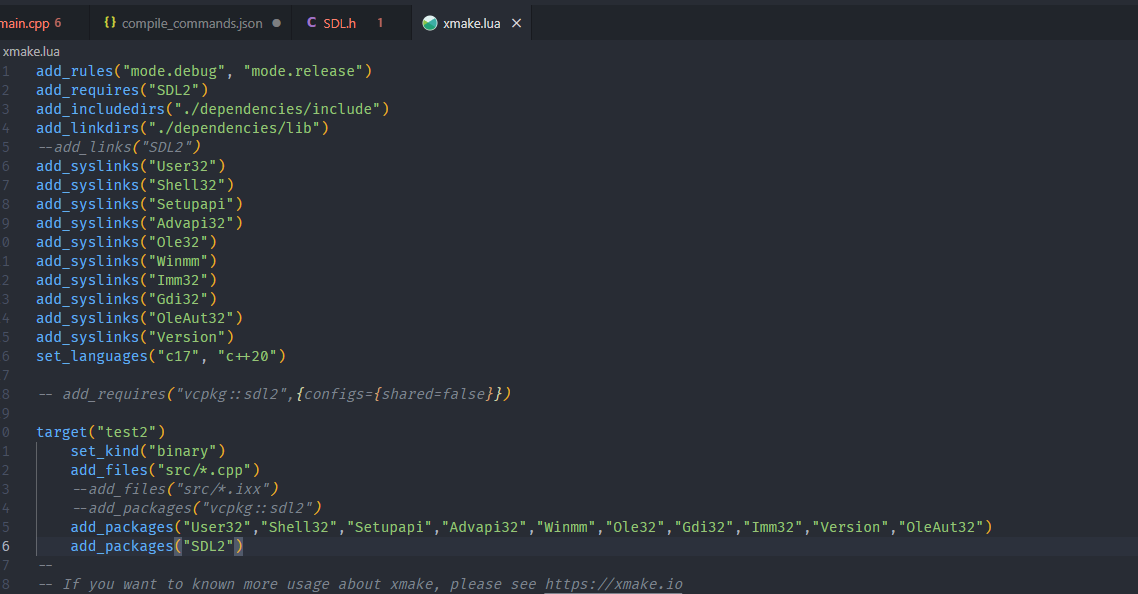This screenshot has height=594, width=1138.
Task: Close the xmake.lua tab
Action: coord(517,23)
